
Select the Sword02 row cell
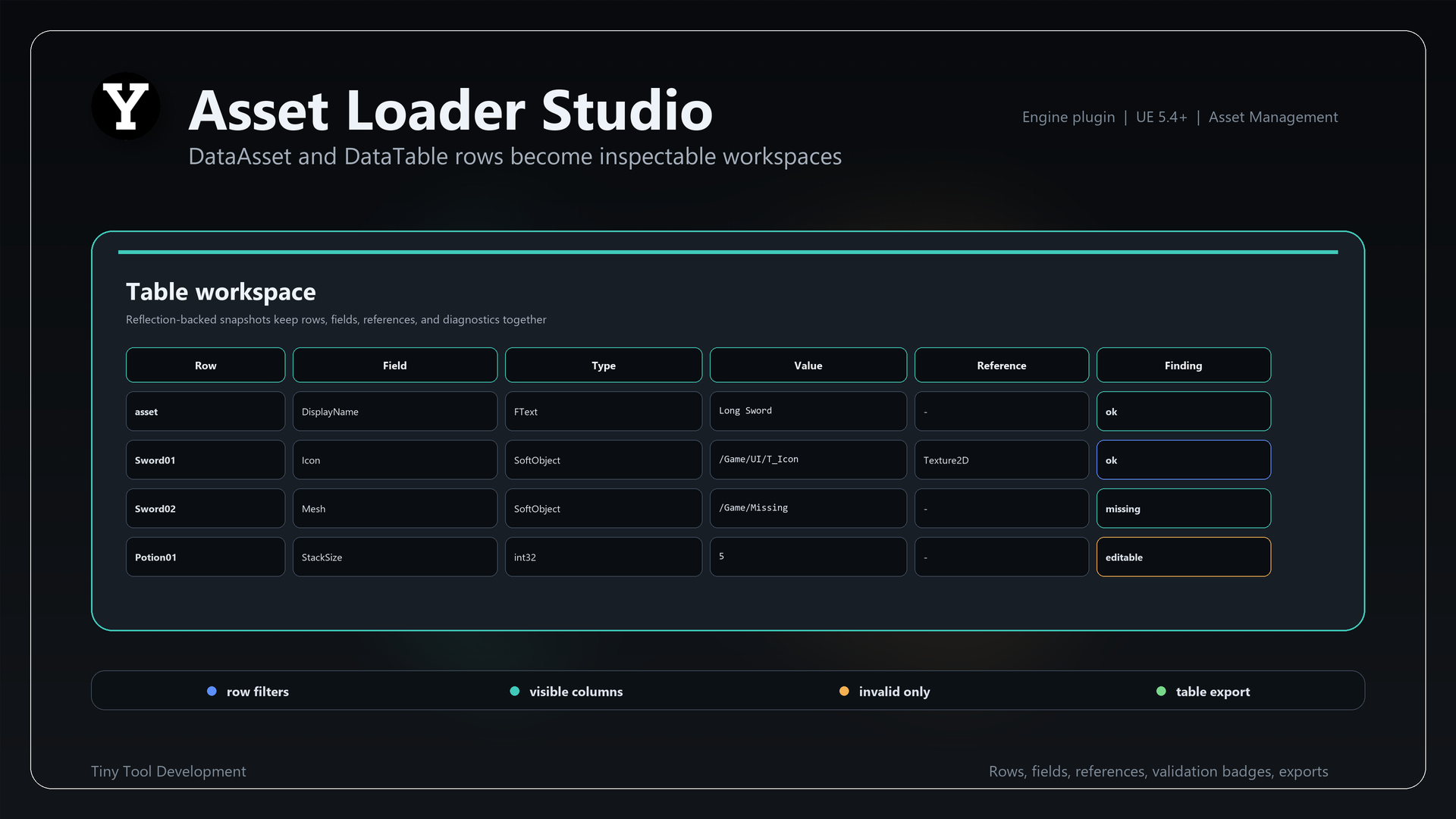pos(206,508)
